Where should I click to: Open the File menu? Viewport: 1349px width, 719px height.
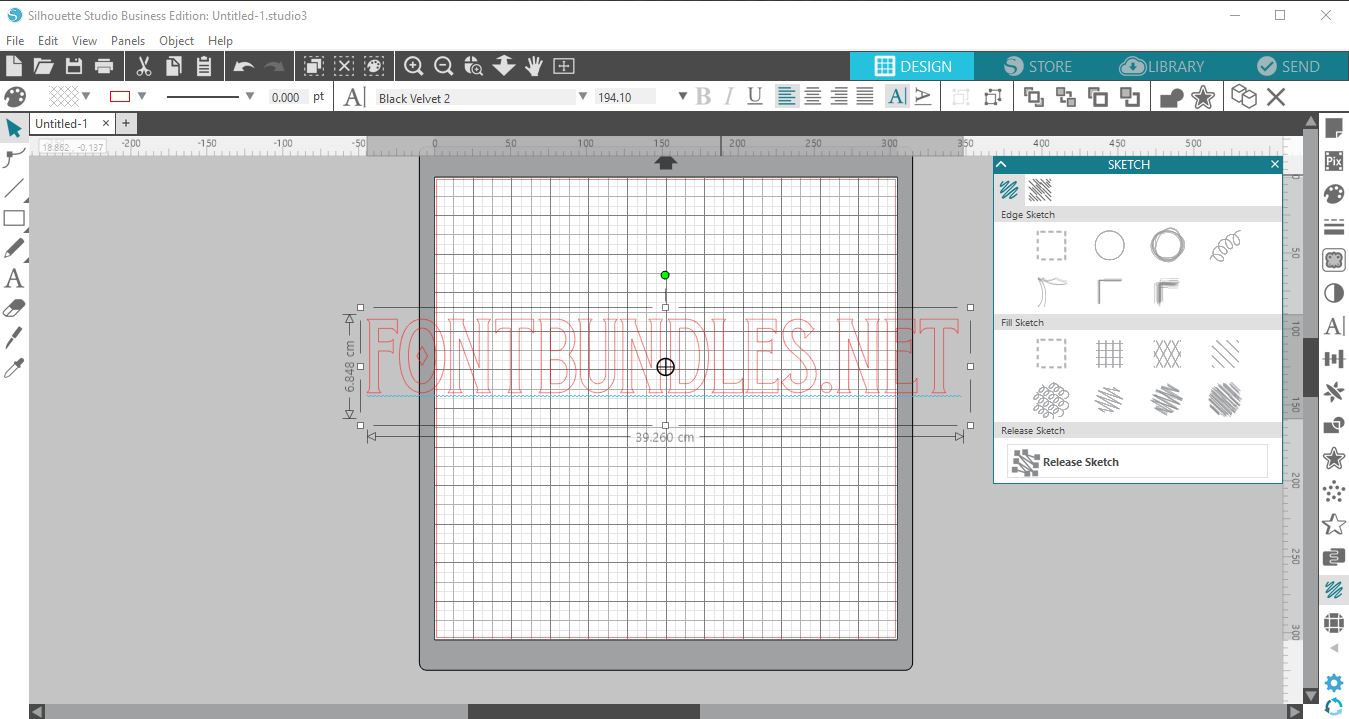point(15,41)
